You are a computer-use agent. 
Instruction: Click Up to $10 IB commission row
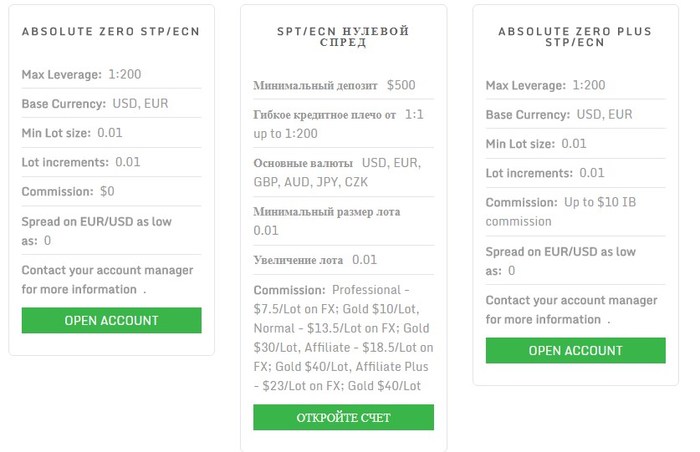point(575,212)
